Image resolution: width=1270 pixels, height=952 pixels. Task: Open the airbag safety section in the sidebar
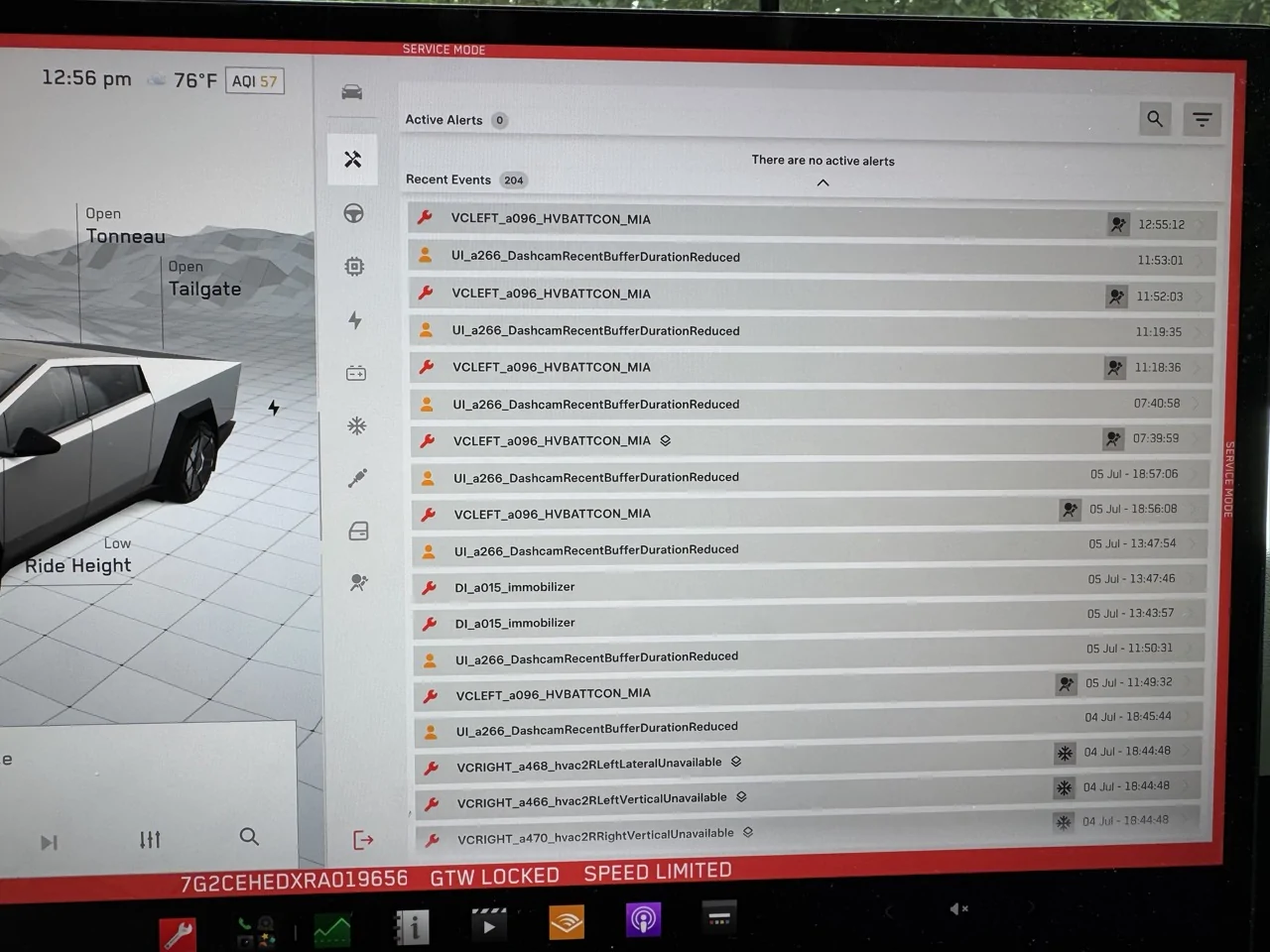point(359,583)
